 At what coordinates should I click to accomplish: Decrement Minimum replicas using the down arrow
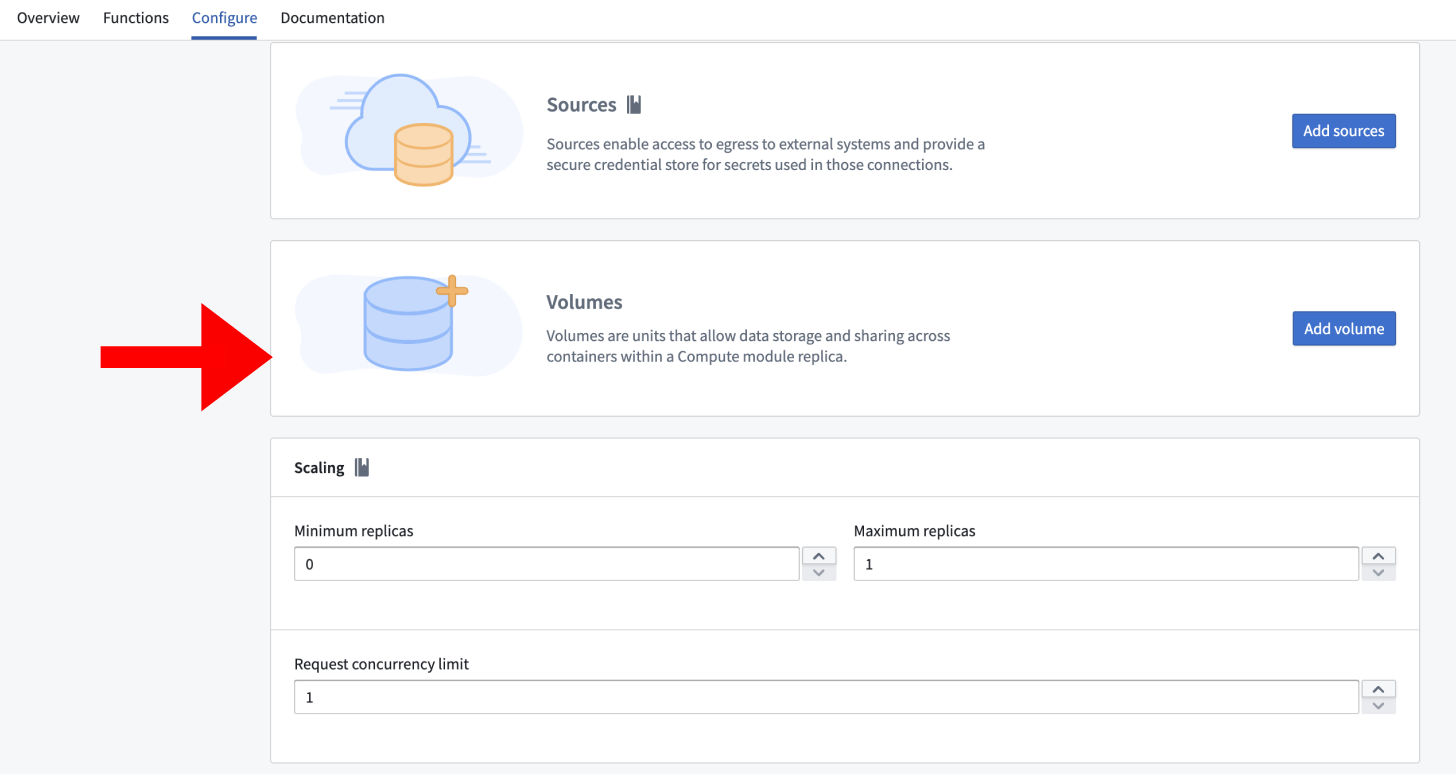(x=819, y=571)
